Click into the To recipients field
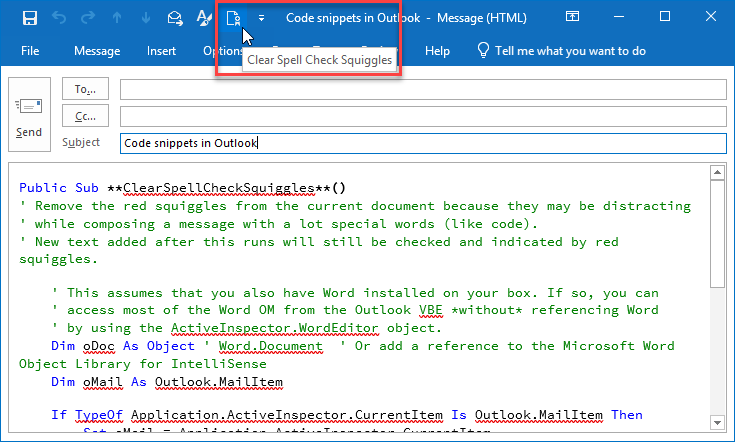Screen dimensions: 735x442 (x=423, y=90)
